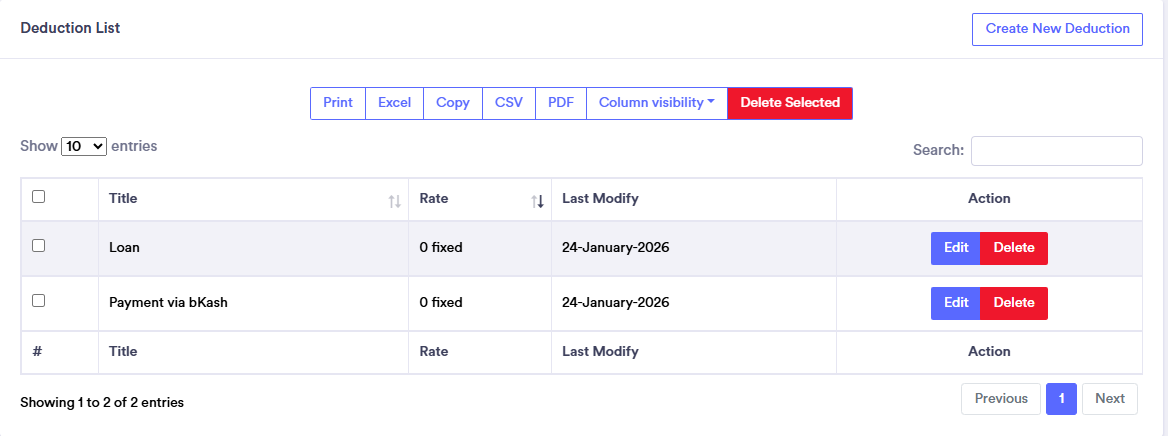This screenshot has width=1168, height=436.
Task: Sort table by Title column arrows
Action: coord(394,201)
